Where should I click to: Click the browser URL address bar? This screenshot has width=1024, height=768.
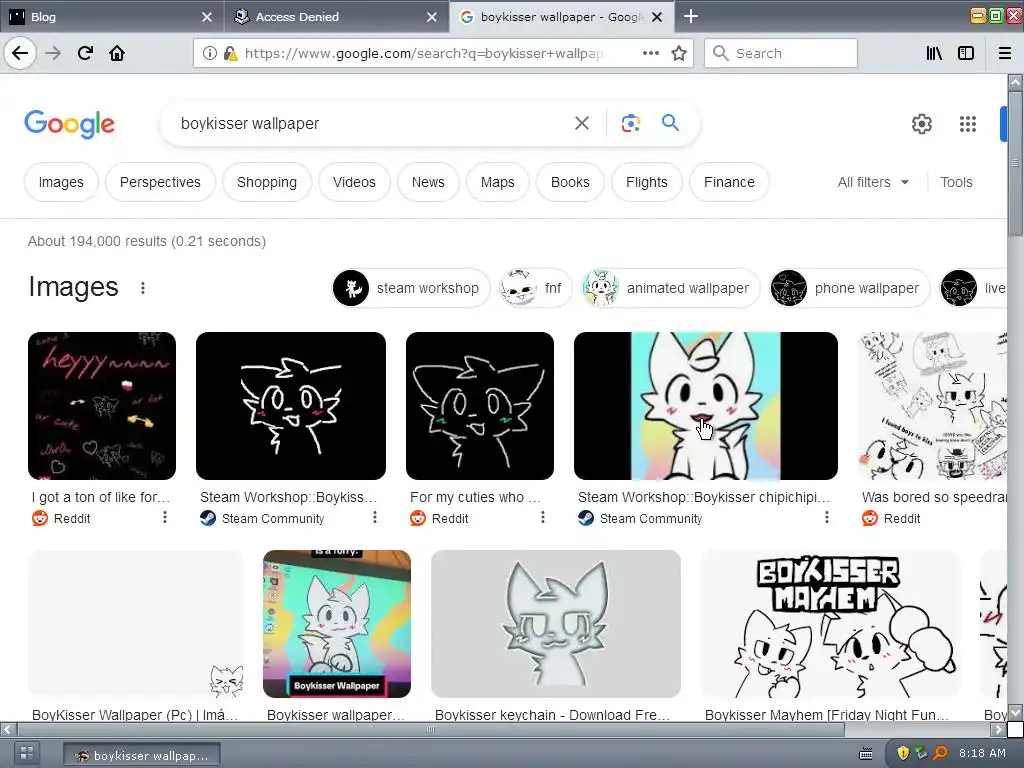pos(424,53)
